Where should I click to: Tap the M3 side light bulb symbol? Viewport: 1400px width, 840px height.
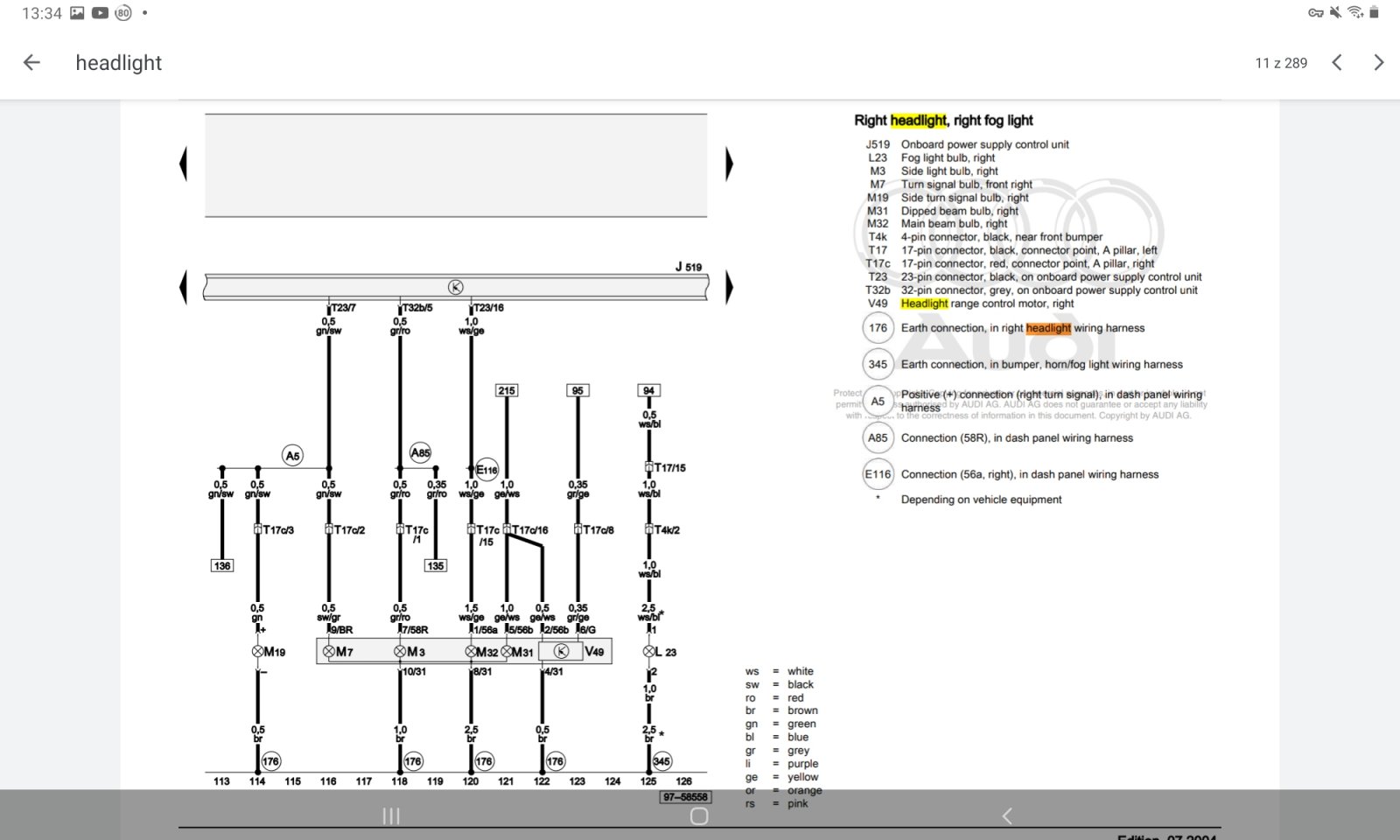click(x=400, y=652)
